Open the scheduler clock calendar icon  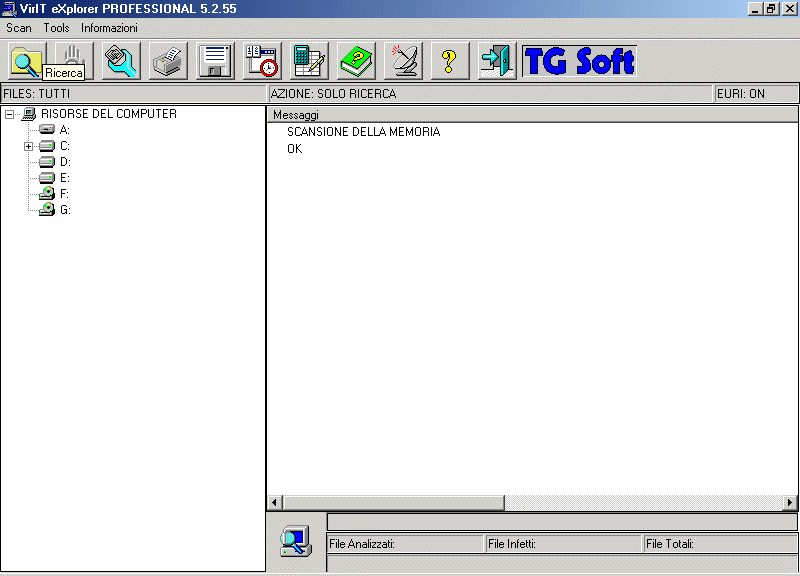pos(262,61)
